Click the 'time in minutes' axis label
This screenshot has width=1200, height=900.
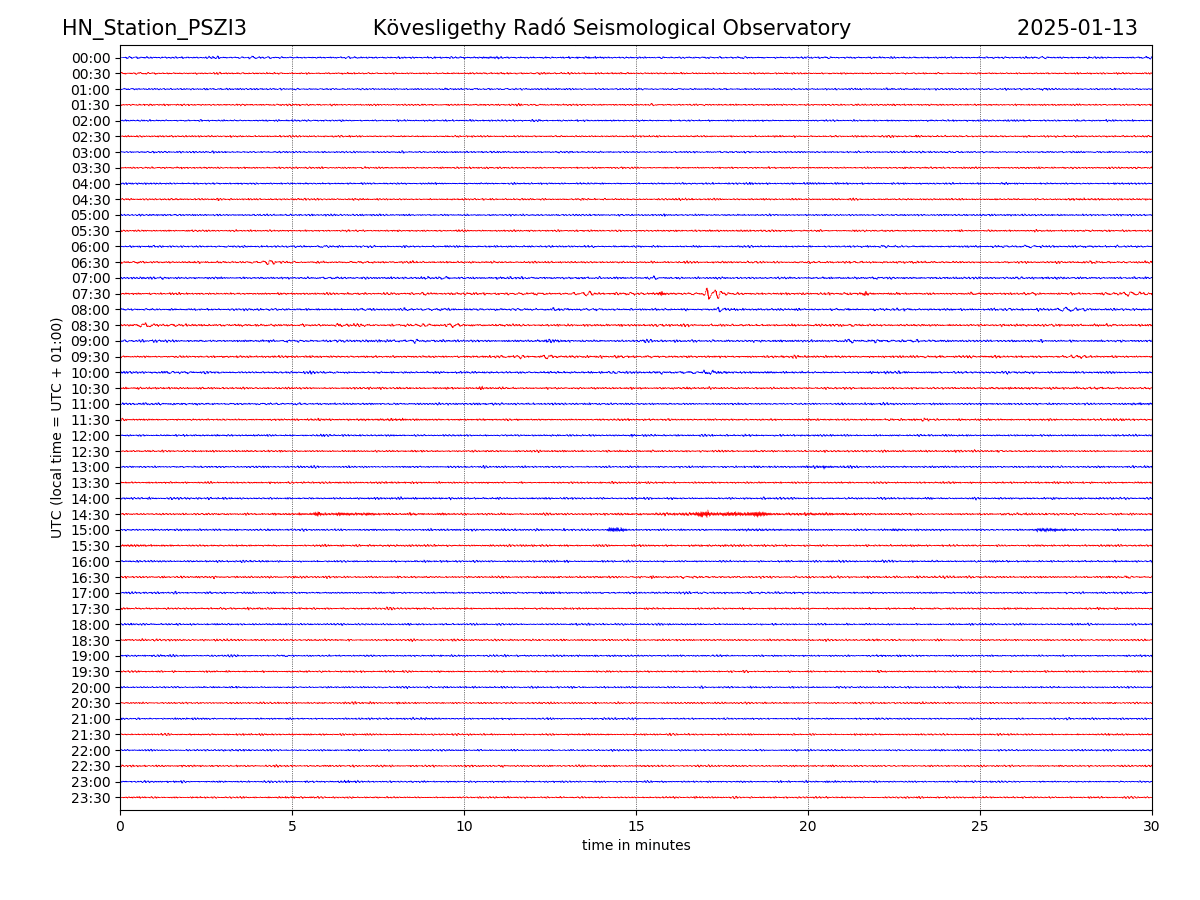coord(636,846)
